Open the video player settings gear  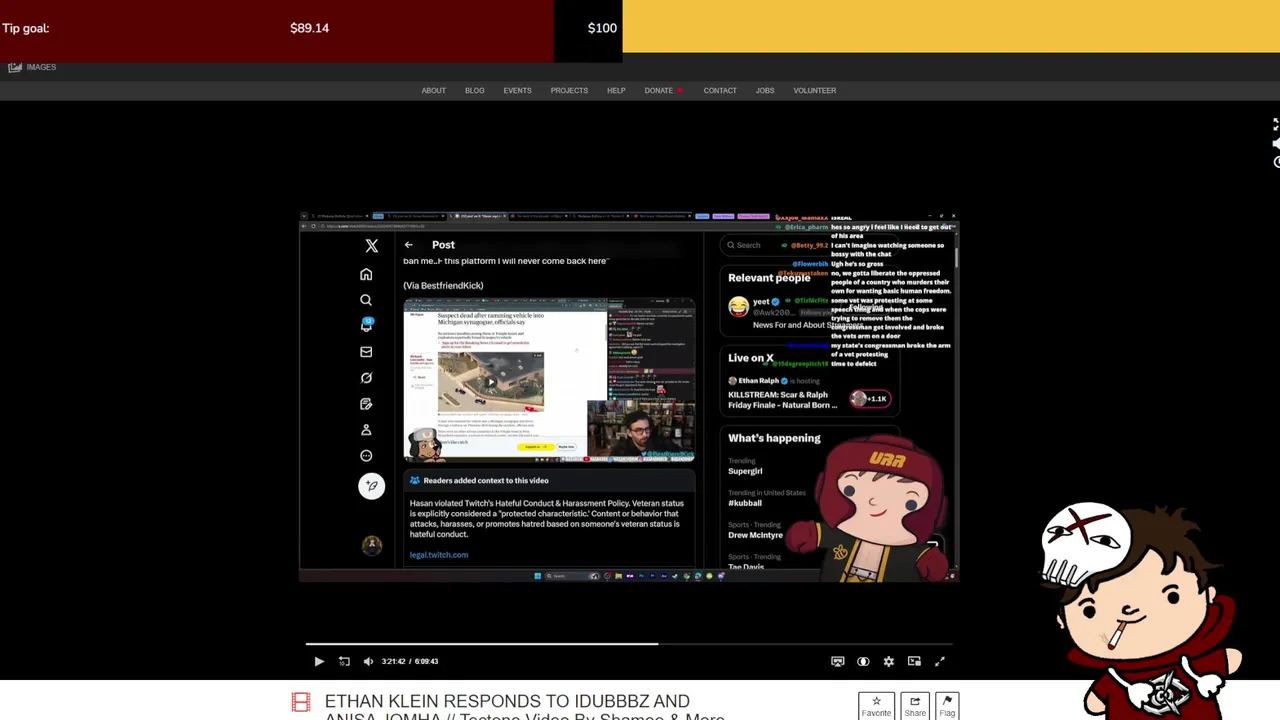tap(888, 661)
